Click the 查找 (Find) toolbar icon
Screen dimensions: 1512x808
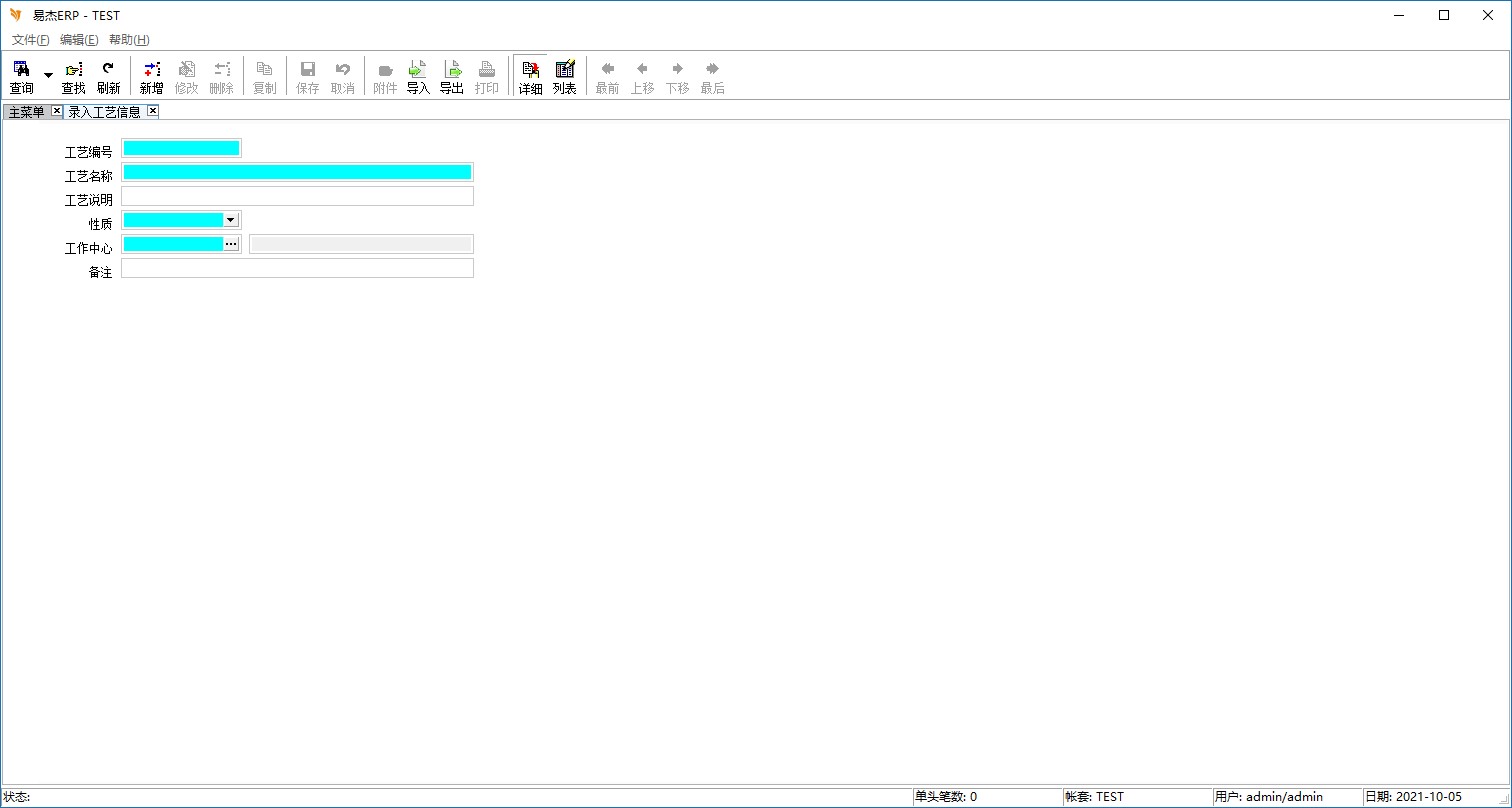coord(74,77)
